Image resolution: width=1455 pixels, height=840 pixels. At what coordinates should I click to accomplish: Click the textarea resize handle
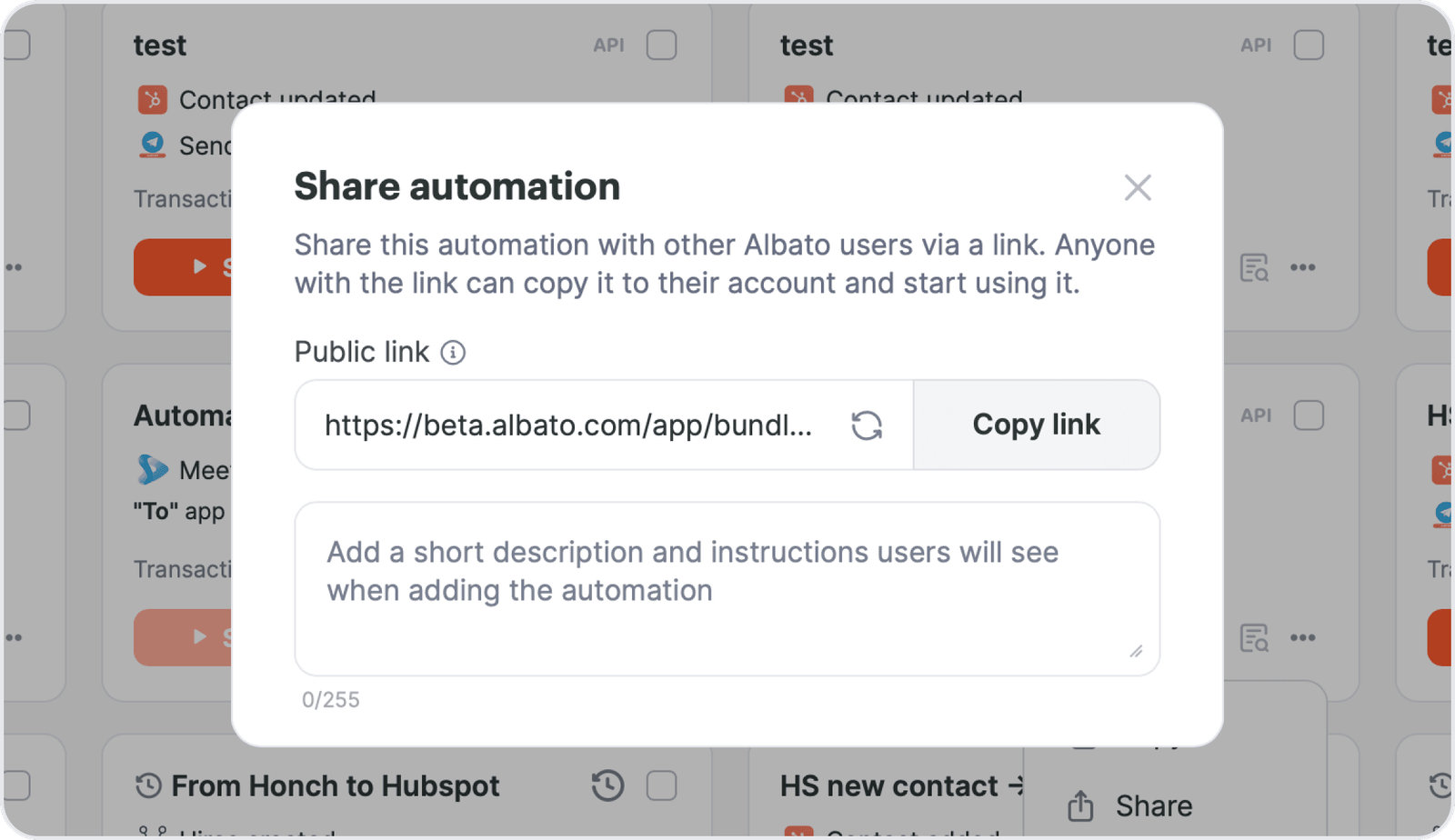pyautogui.click(x=1136, y=651)
